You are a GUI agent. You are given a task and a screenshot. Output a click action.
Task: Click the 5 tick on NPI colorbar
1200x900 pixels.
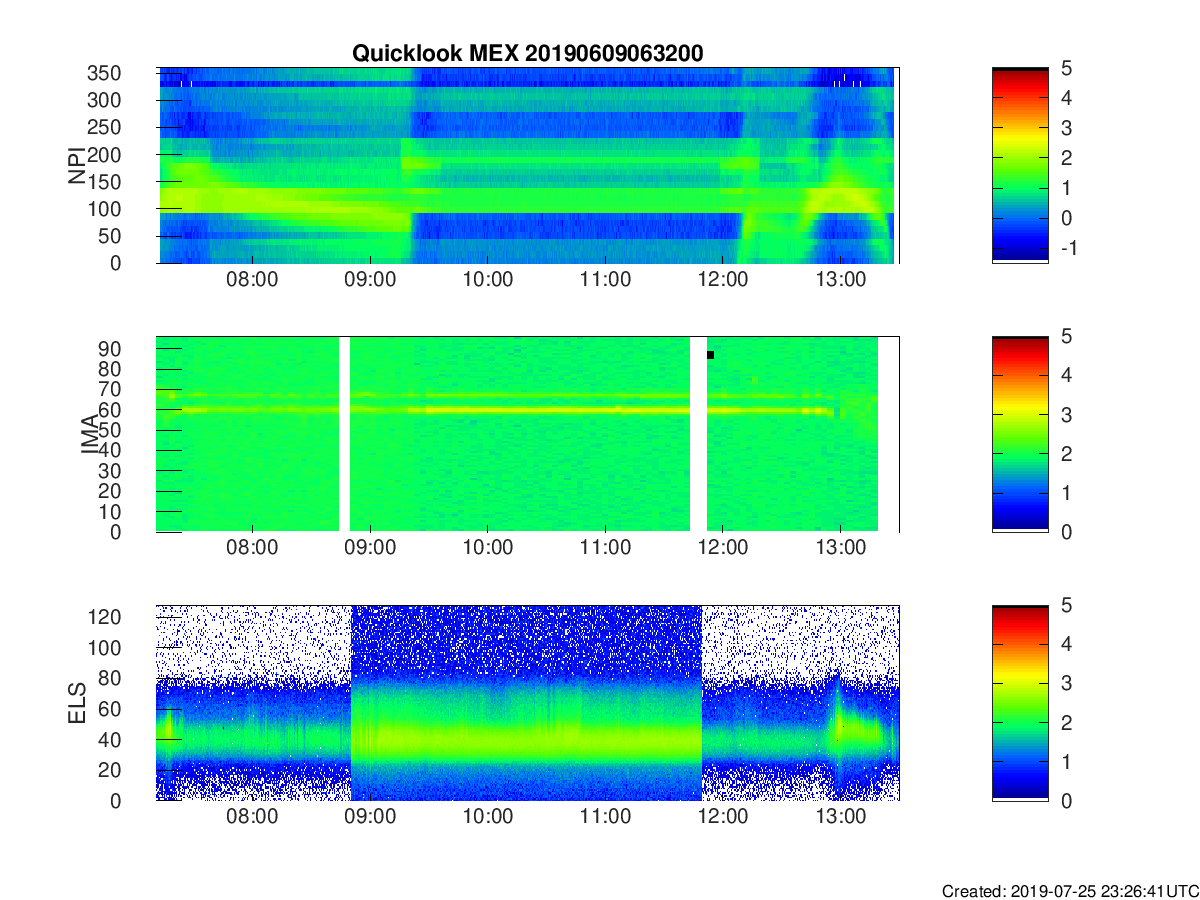(x=1065, y=68)
